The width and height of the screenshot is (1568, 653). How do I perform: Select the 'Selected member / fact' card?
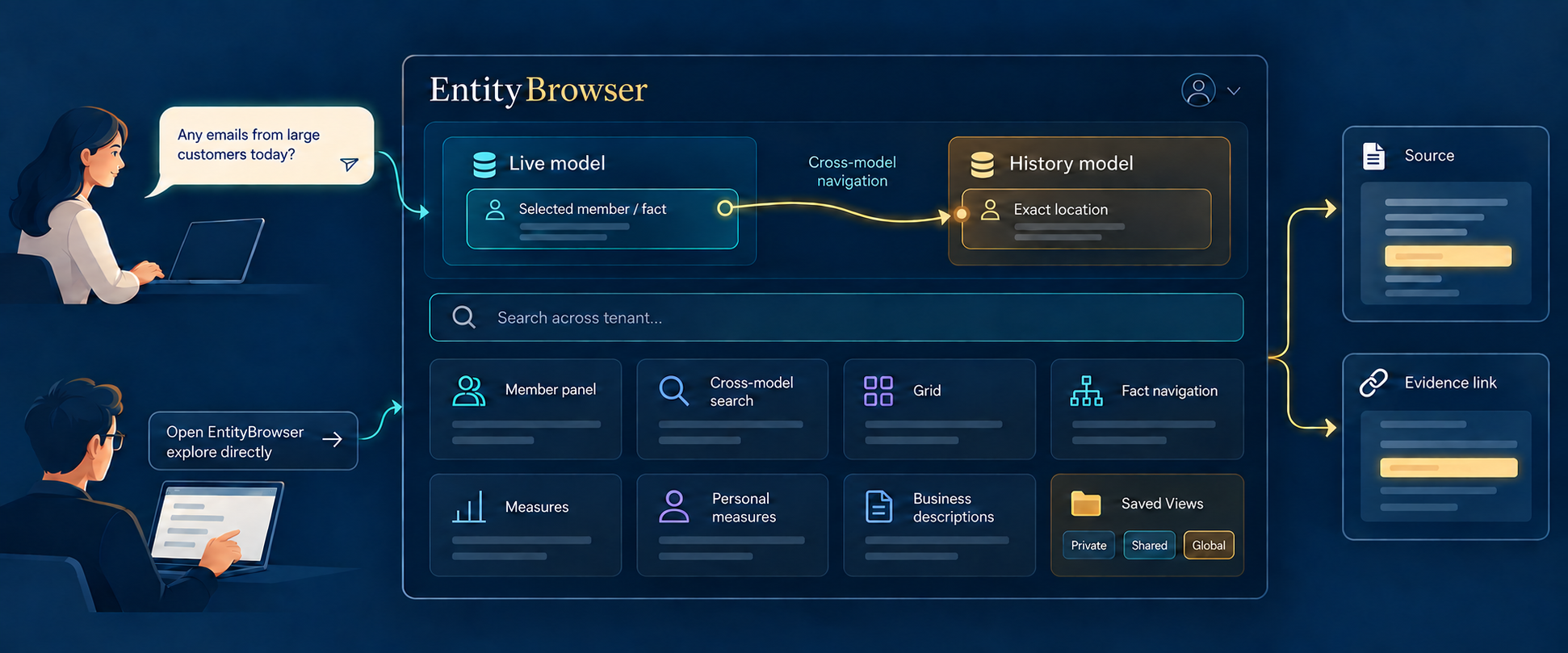(x=602, y=219)
